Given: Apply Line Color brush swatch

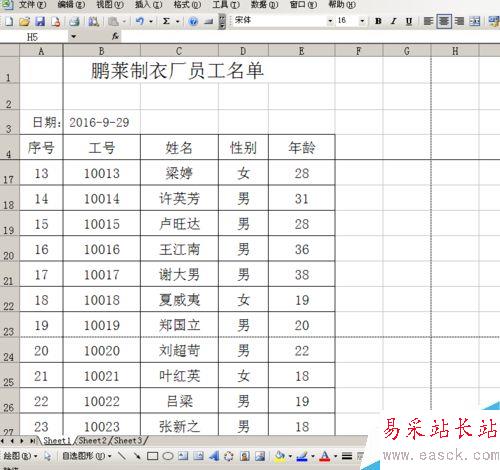Looking at the screenshot, I should coord(302,456).
